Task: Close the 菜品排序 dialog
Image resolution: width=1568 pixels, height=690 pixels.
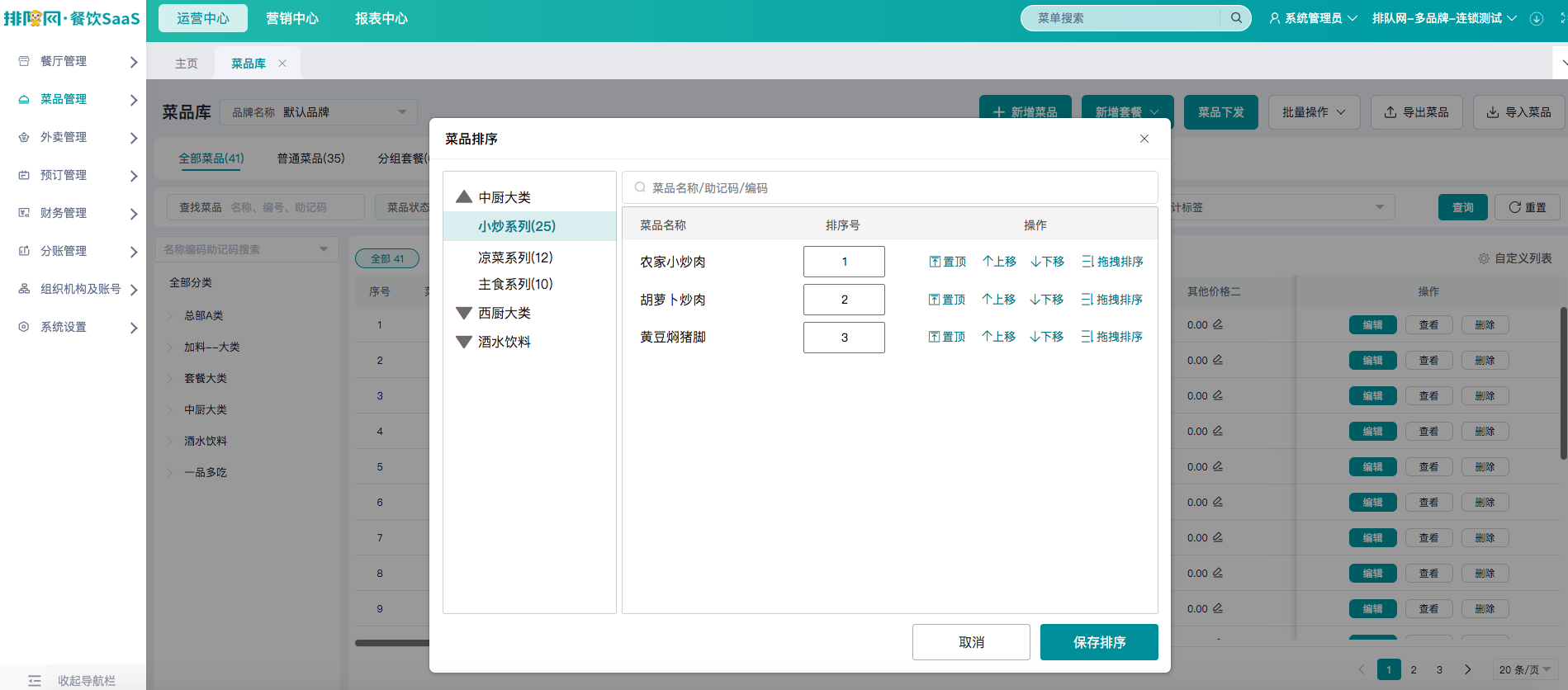Action: tap(1144, 139)
